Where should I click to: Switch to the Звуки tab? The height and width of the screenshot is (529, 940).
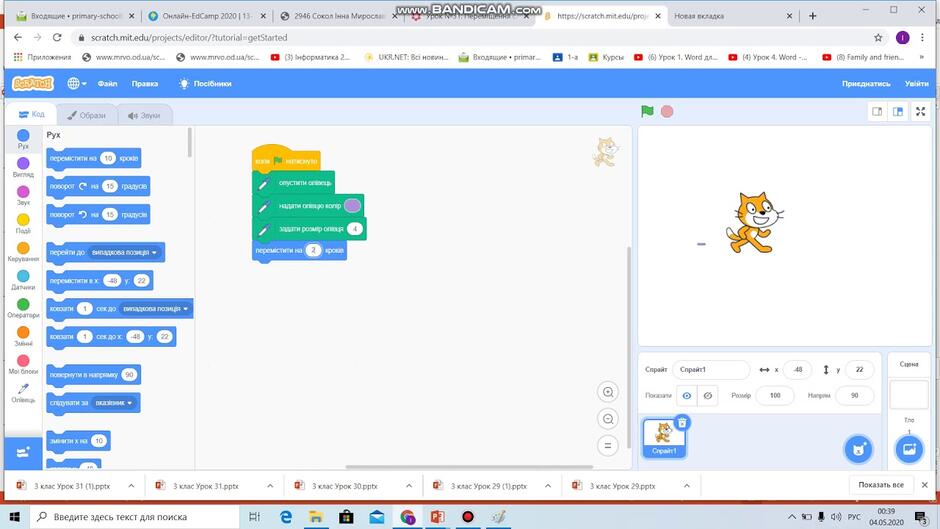(144, 115)
